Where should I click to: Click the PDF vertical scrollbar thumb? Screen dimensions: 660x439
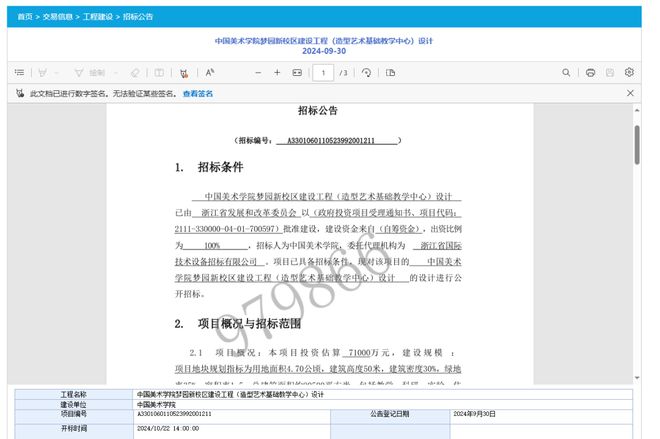637,144
